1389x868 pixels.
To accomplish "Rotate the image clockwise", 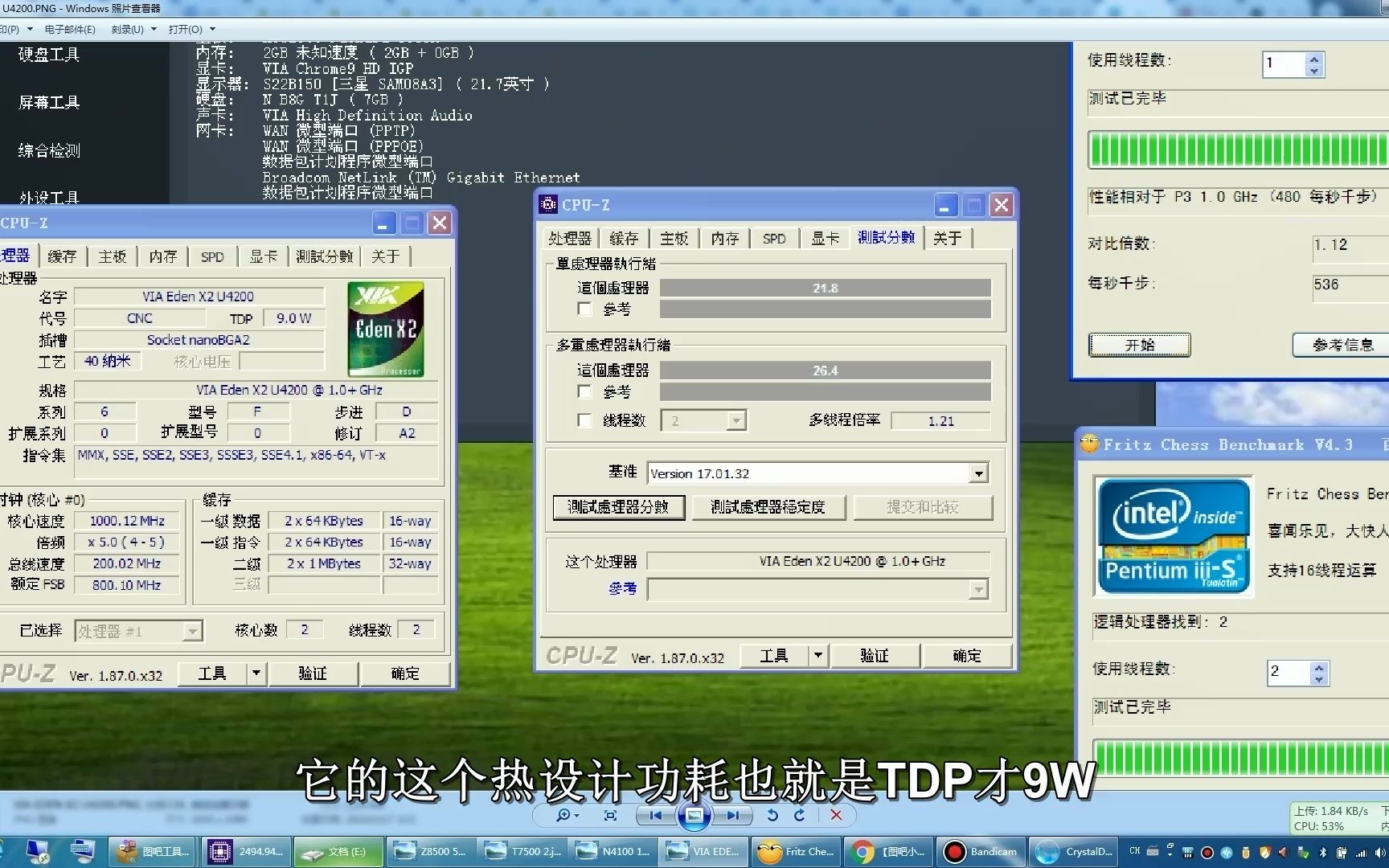I will [799, 815].
